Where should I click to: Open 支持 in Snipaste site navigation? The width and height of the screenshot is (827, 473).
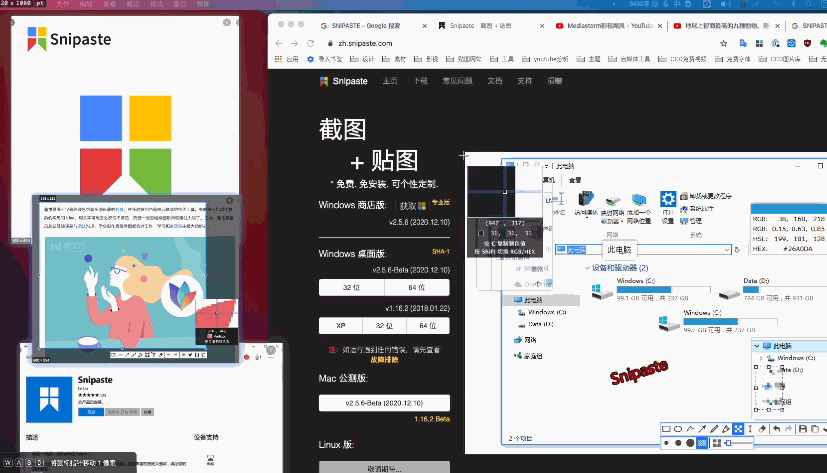coord(524,81)
